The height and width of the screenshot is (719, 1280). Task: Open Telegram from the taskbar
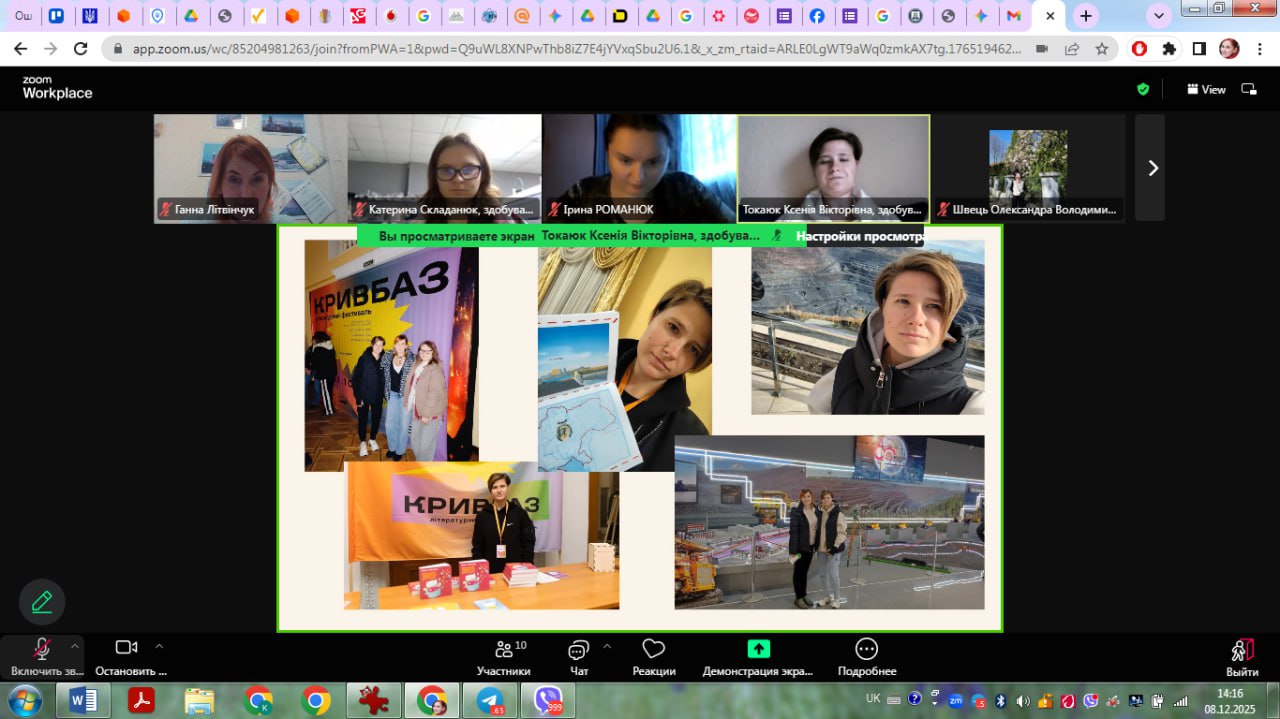click(491, 701)
